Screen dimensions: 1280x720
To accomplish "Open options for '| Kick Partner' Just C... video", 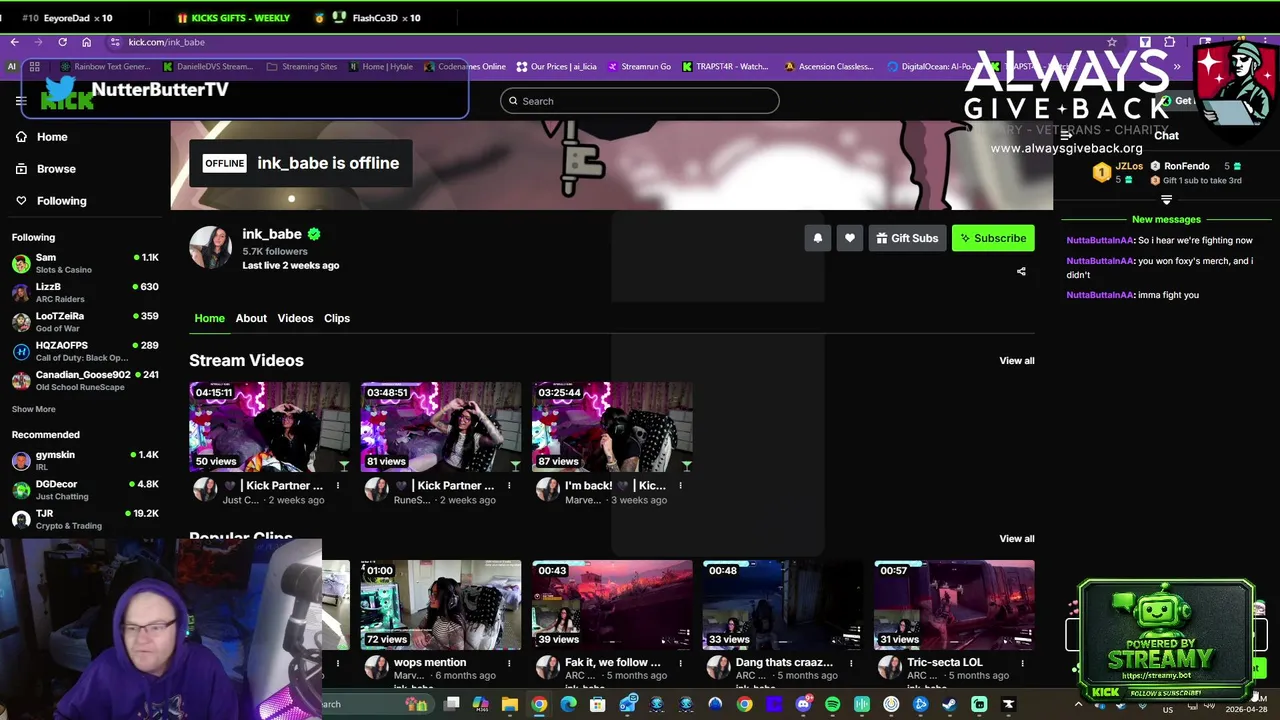I will tap(338, 486).
